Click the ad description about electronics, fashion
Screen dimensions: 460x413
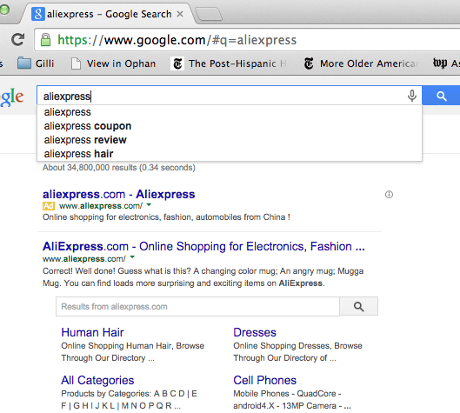click(166, 217)
